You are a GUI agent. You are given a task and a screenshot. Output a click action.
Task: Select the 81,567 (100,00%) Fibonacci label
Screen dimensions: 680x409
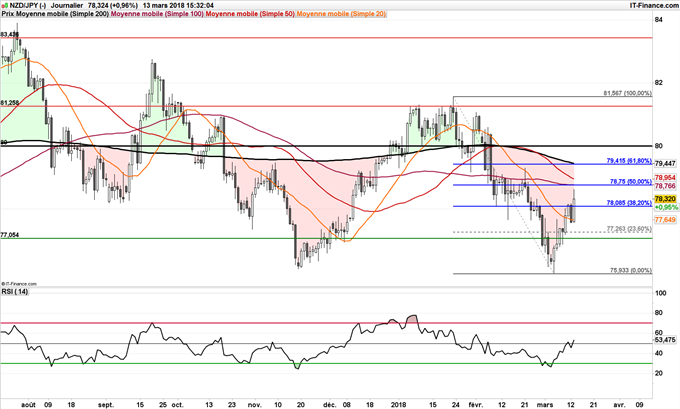click(628, 93)
